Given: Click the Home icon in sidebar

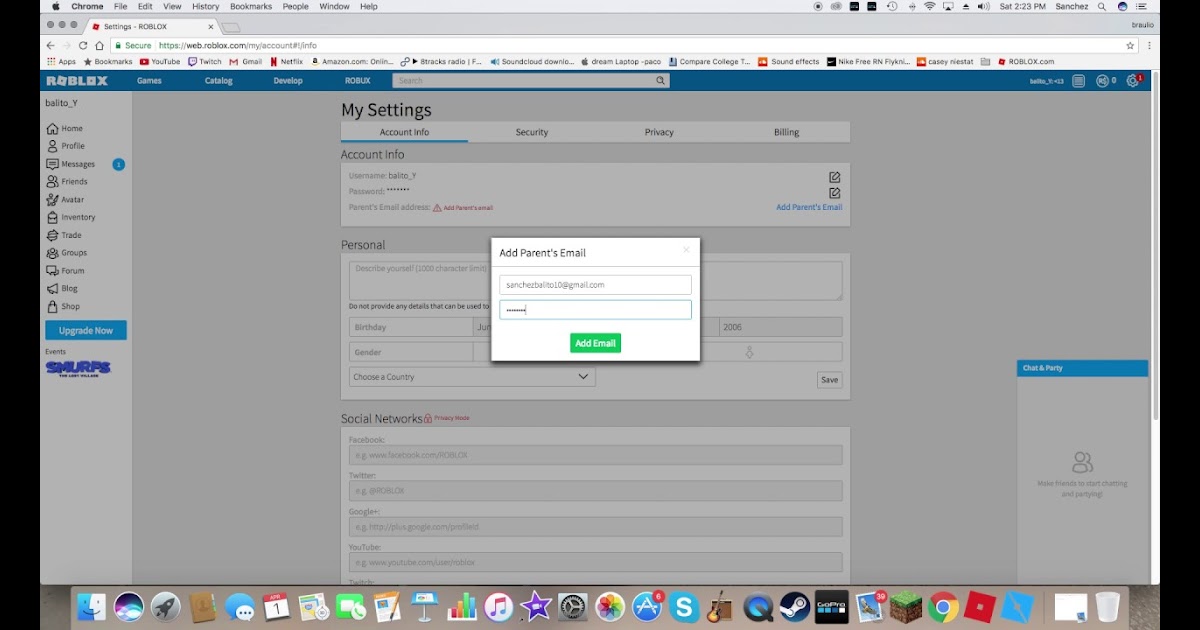Looking at the screenshot, I should click(52, 128).
